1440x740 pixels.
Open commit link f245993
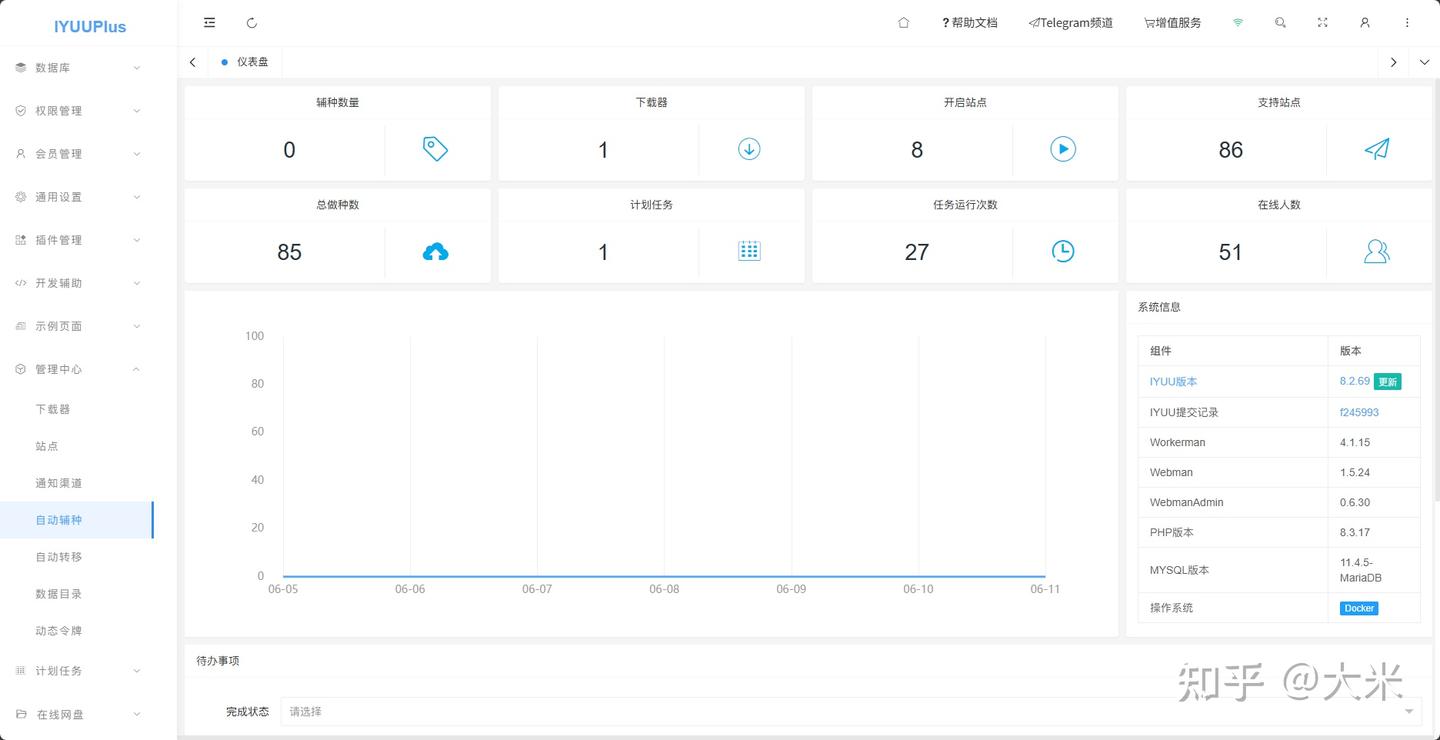coord(1359,412)
